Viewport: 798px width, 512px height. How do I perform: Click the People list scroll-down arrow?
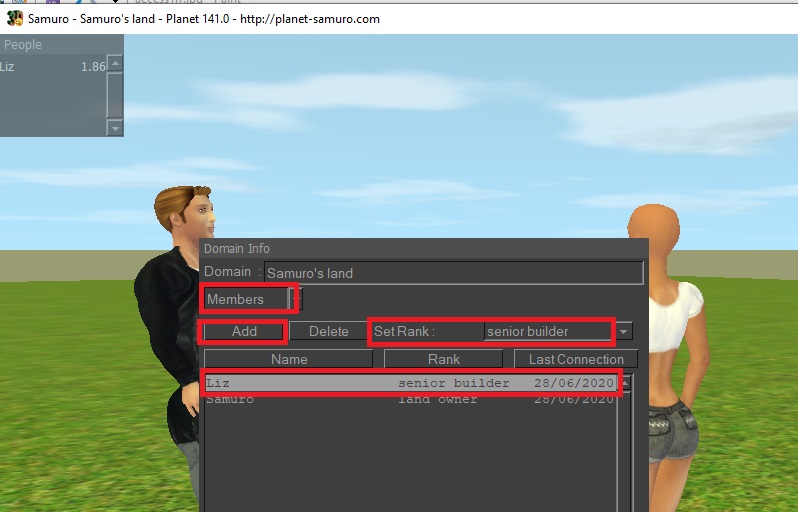point(115,128)
